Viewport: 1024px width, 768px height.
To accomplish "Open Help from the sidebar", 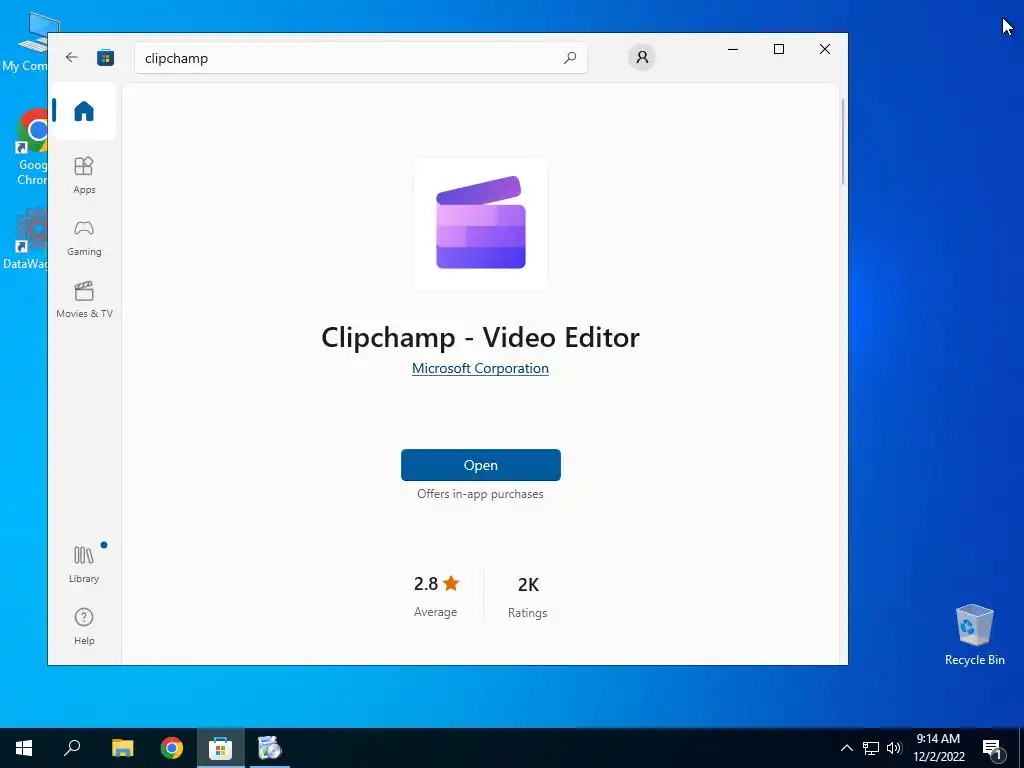I will pos(84,626).
